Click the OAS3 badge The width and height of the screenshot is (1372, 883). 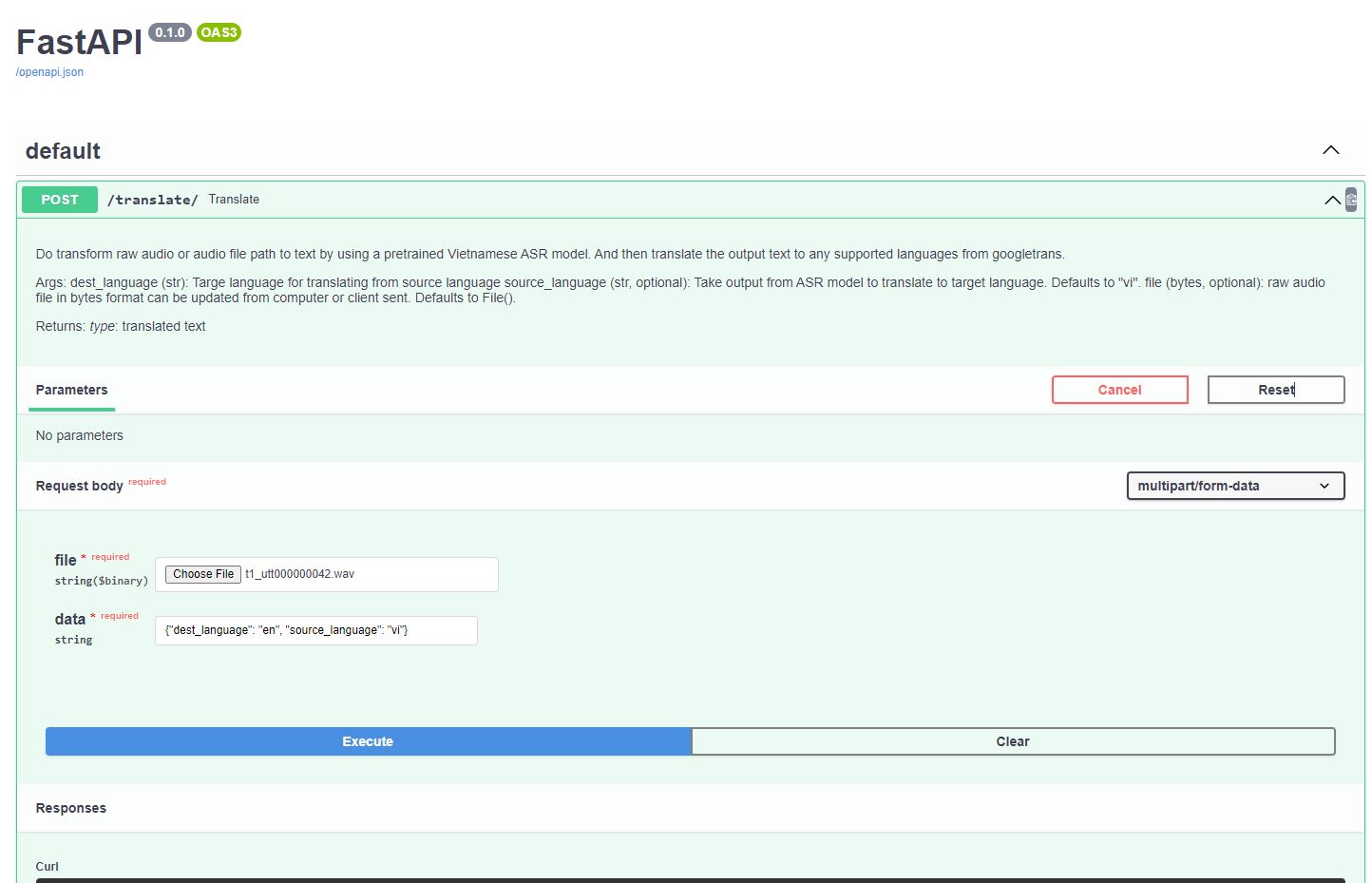(x=219, y=32)
